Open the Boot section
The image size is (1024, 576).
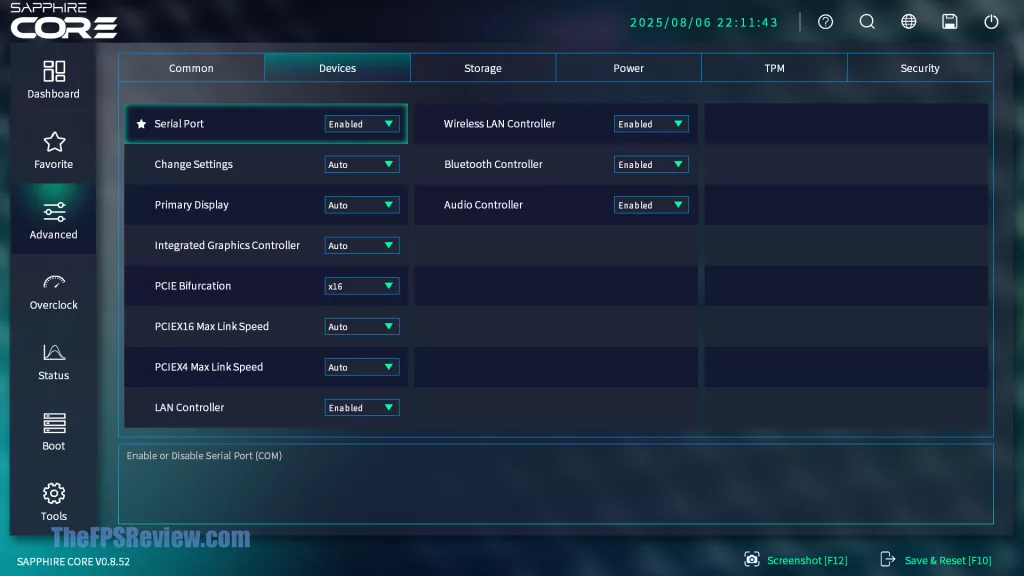(x=54, y=432)
